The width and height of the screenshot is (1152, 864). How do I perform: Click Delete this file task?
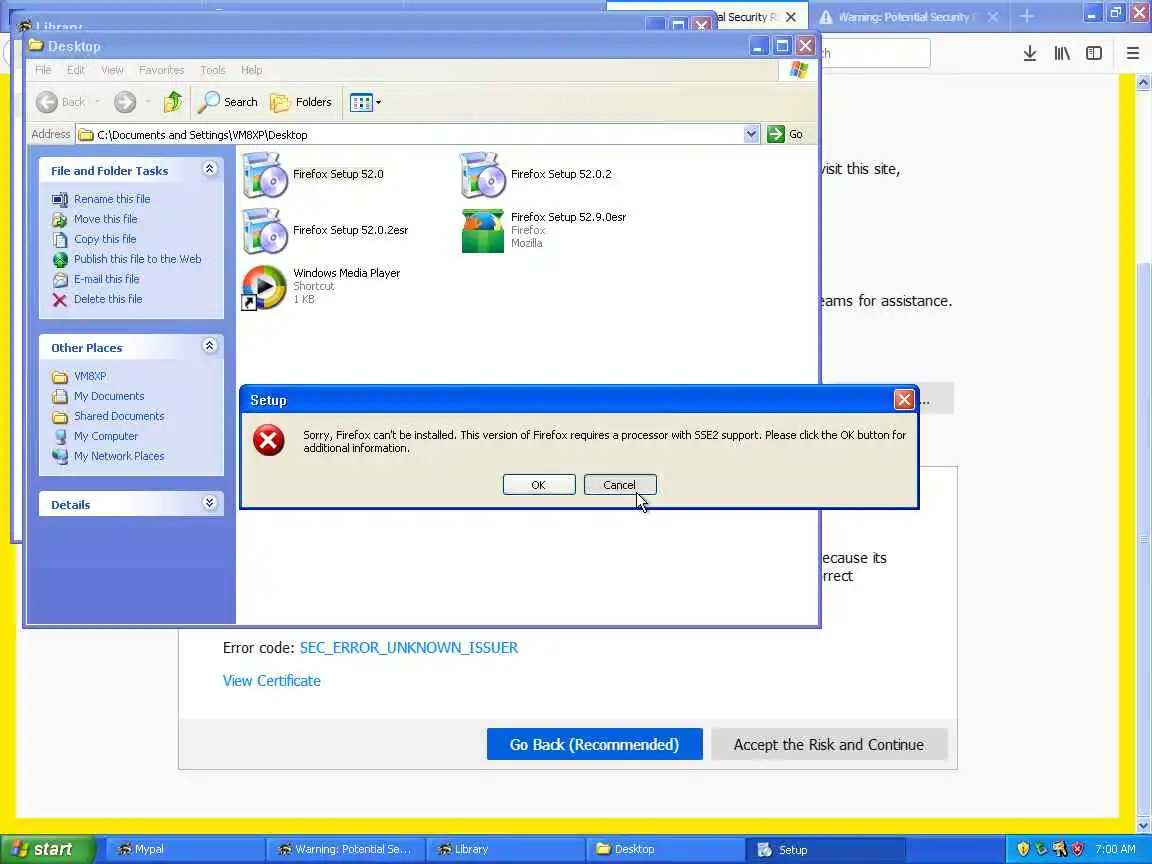point(108,299)
